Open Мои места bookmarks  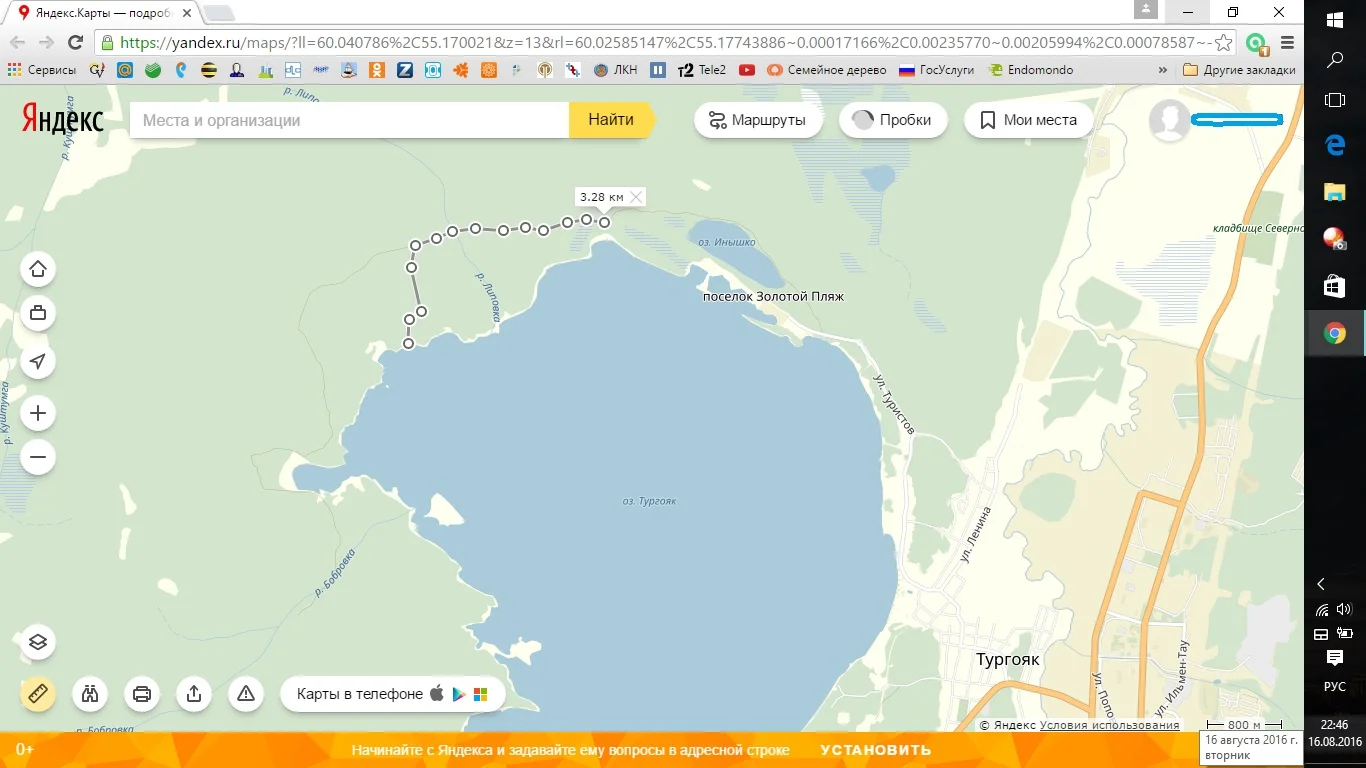1028,120
